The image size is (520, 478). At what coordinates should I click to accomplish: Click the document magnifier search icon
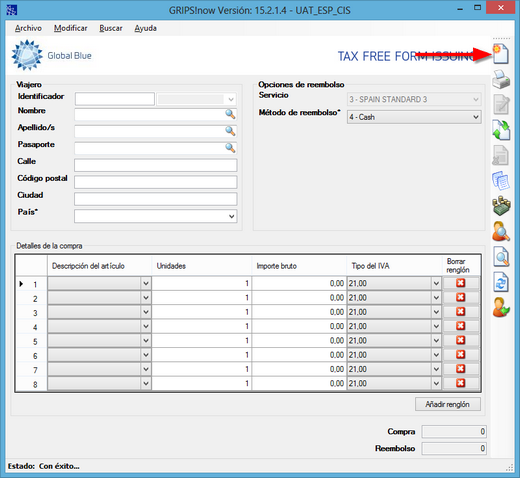point(501,257)
